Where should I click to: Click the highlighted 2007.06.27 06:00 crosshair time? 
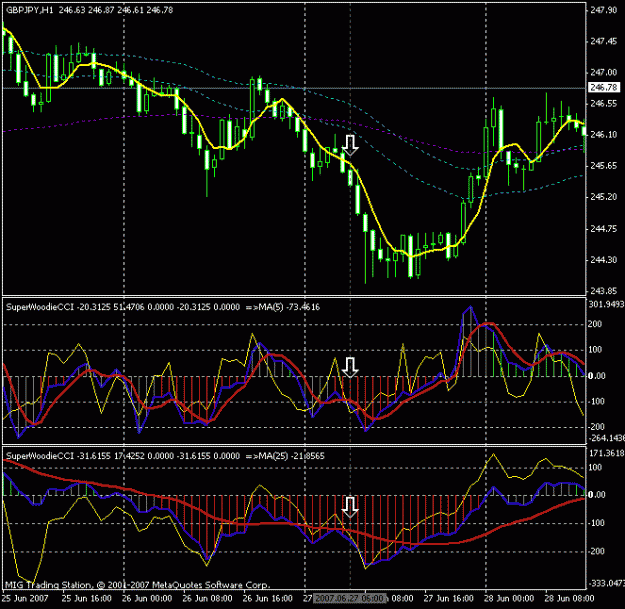350,598
